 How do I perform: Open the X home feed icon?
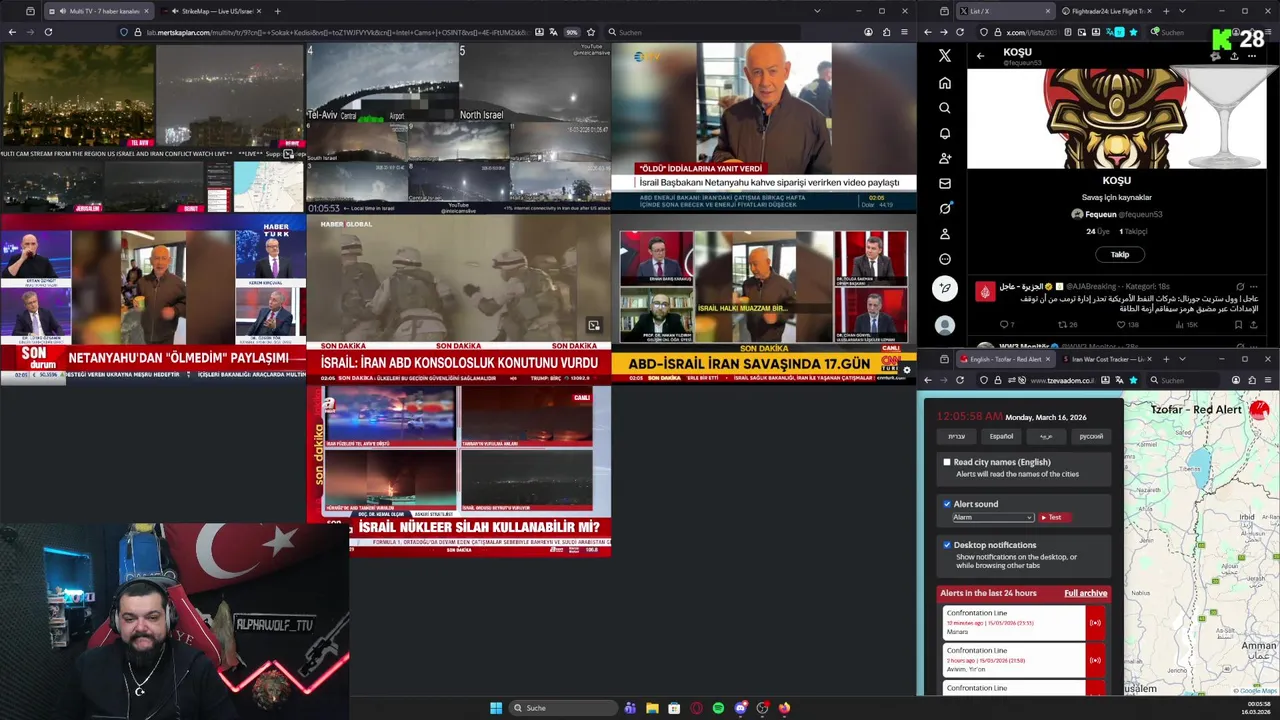tap(944, 83)
